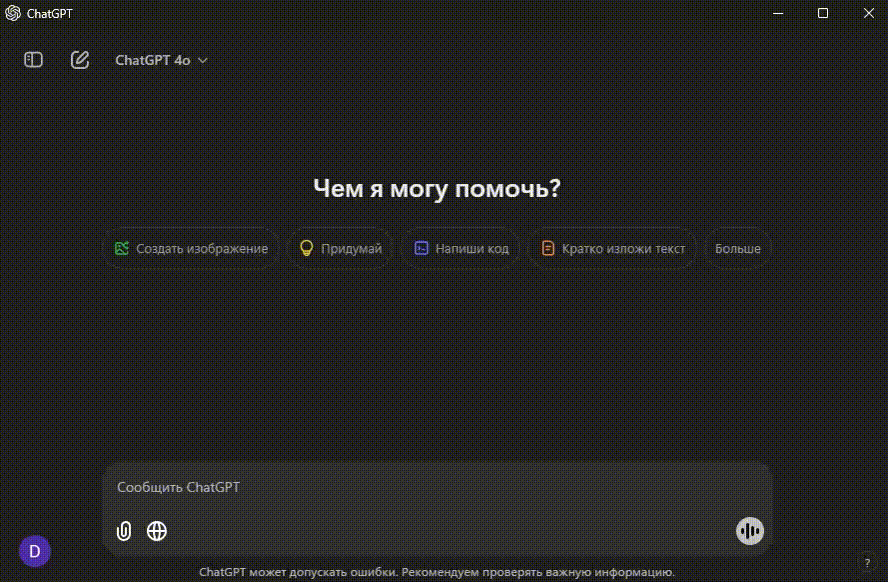Select the Придумай suggestion chip
The height and width of the screenshot is (582, 888).
(340, 249)
